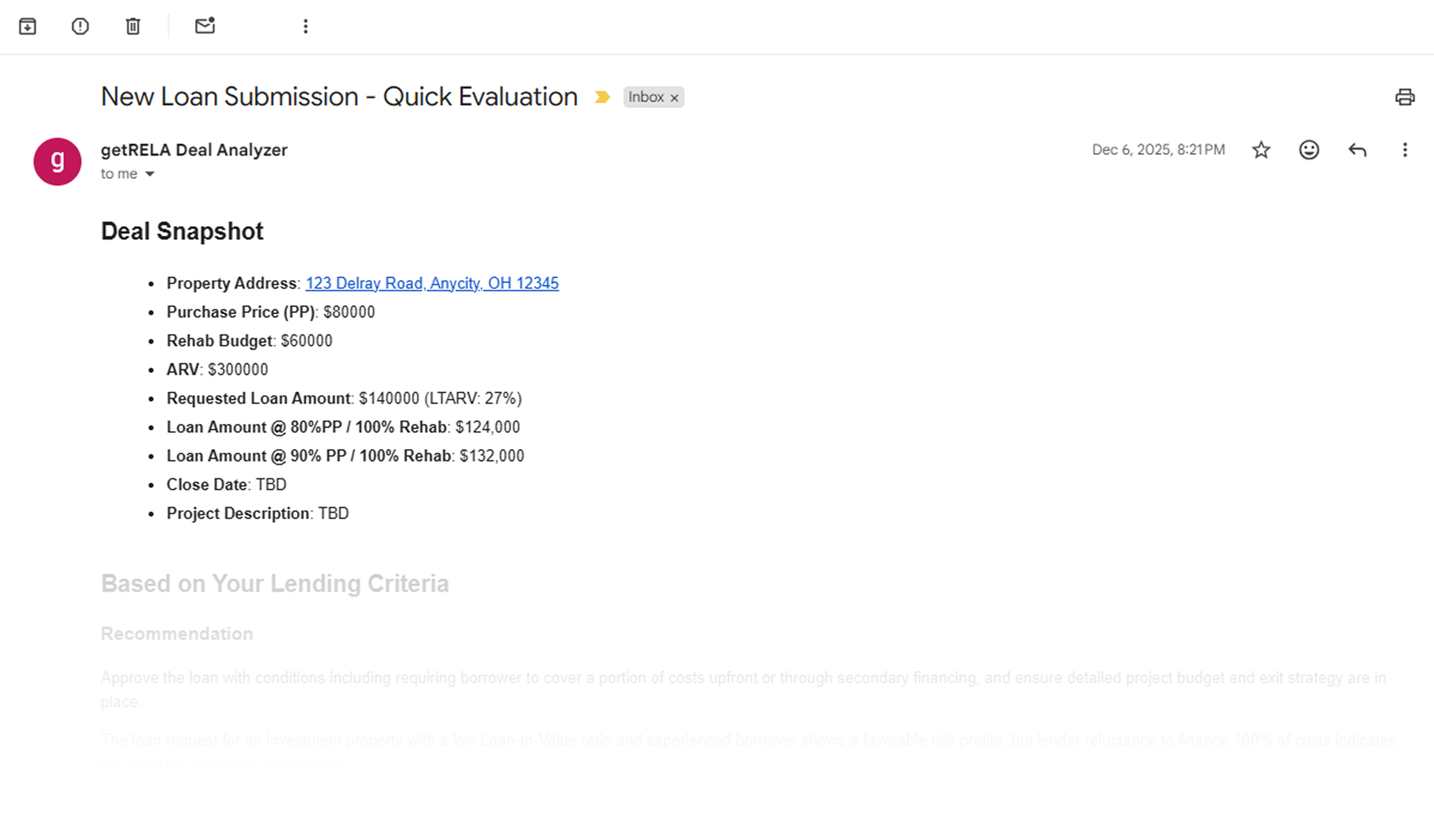1434x840 pixels.
Task: Archive this email
Action: point(28,26)
